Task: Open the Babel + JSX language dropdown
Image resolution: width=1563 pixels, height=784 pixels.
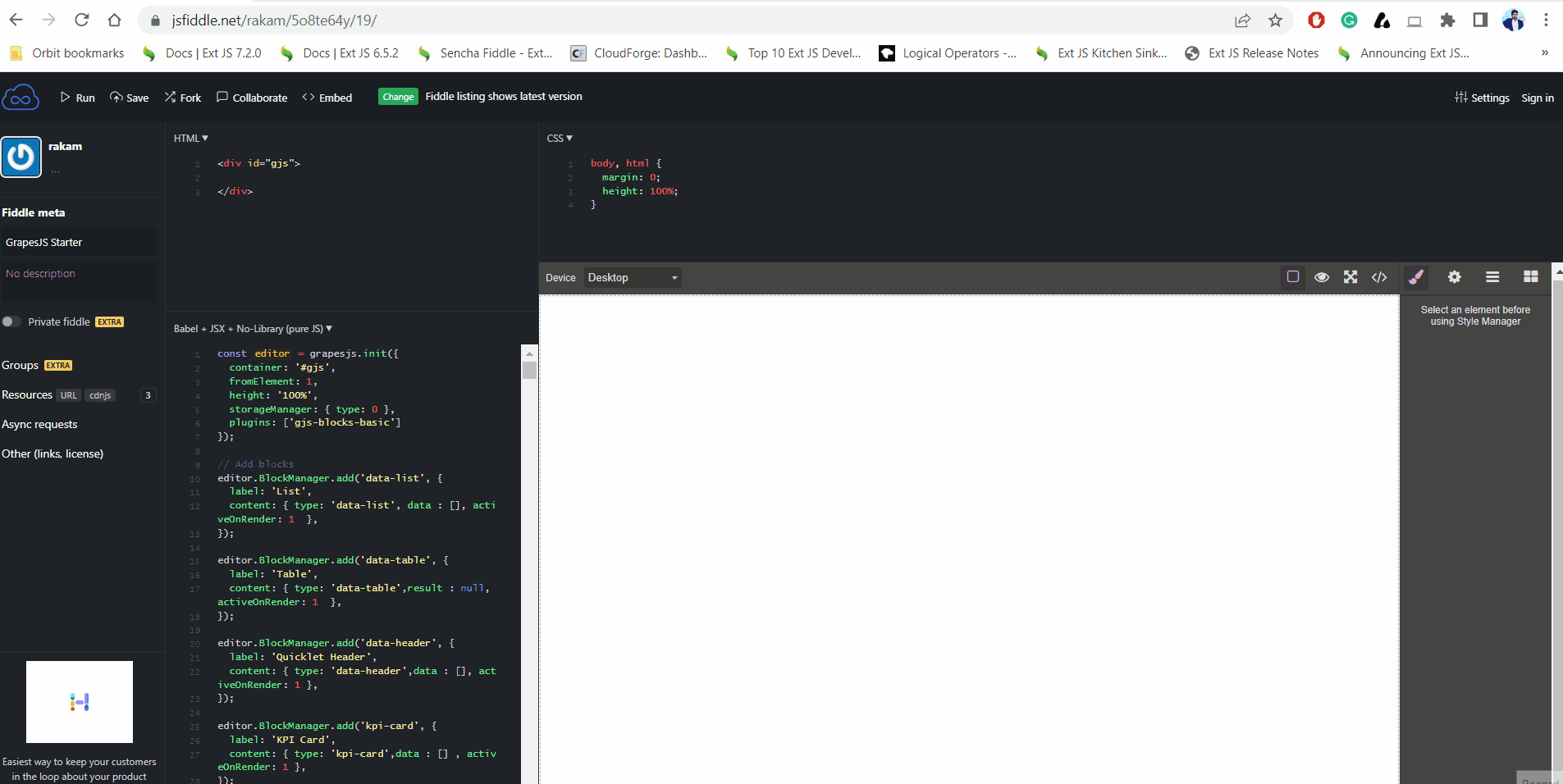Action: [253, 329]
